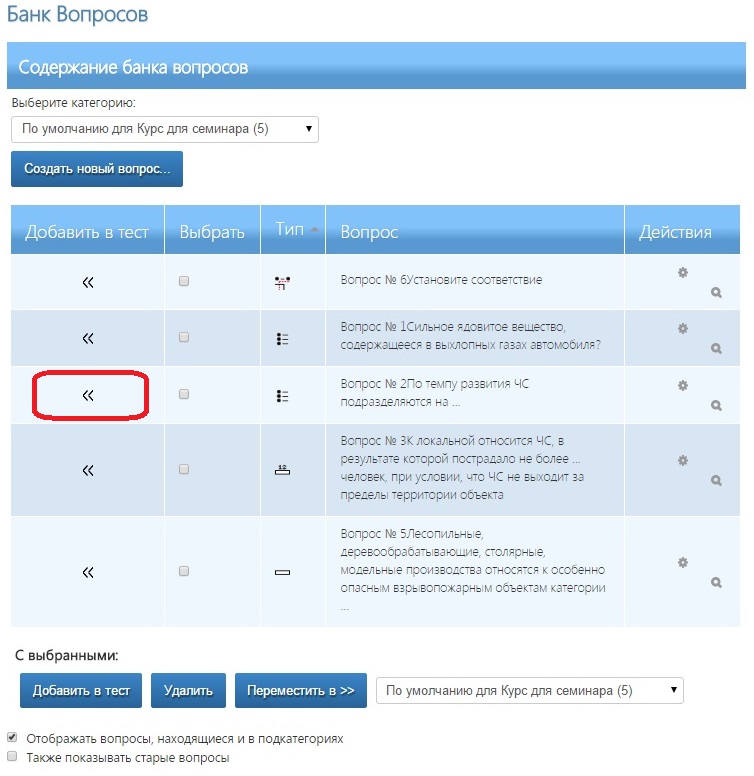The height and width of the screenshot is (776, 754).
Task: Sort table by the Тип column header
Action: pyautogui.click(x=289, y=229)
